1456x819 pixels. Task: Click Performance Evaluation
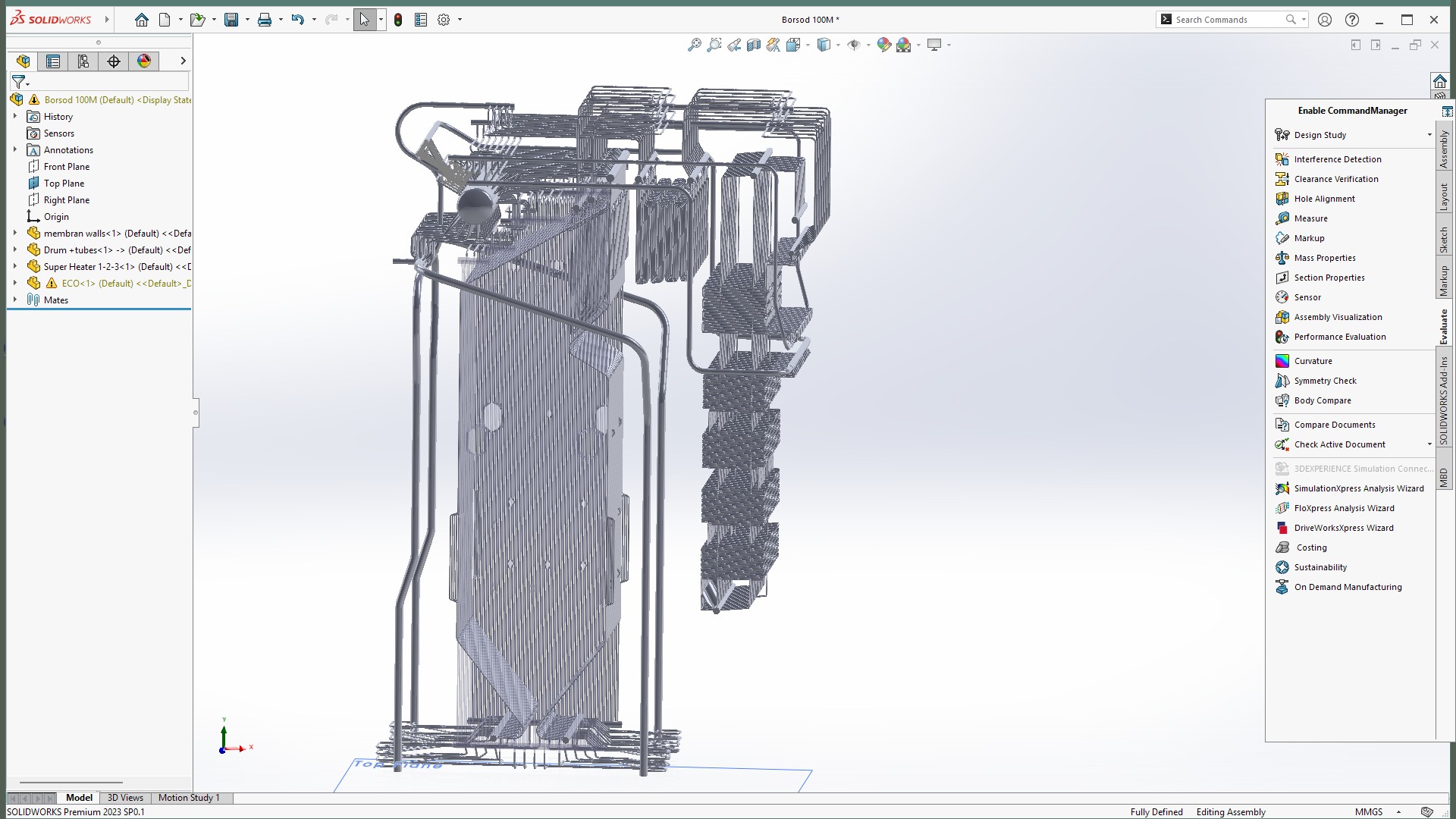(x=1339, y=337)
